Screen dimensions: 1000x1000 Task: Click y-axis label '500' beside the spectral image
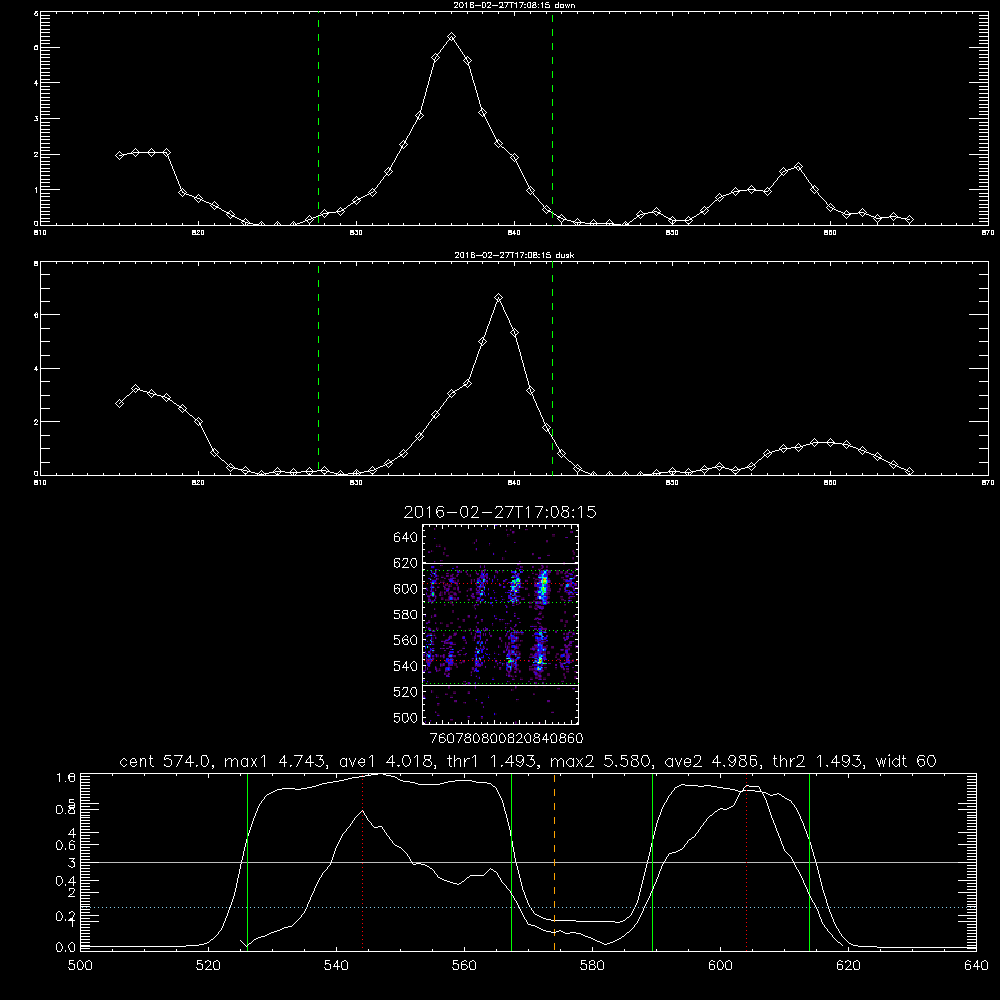(x=406, y=718)
